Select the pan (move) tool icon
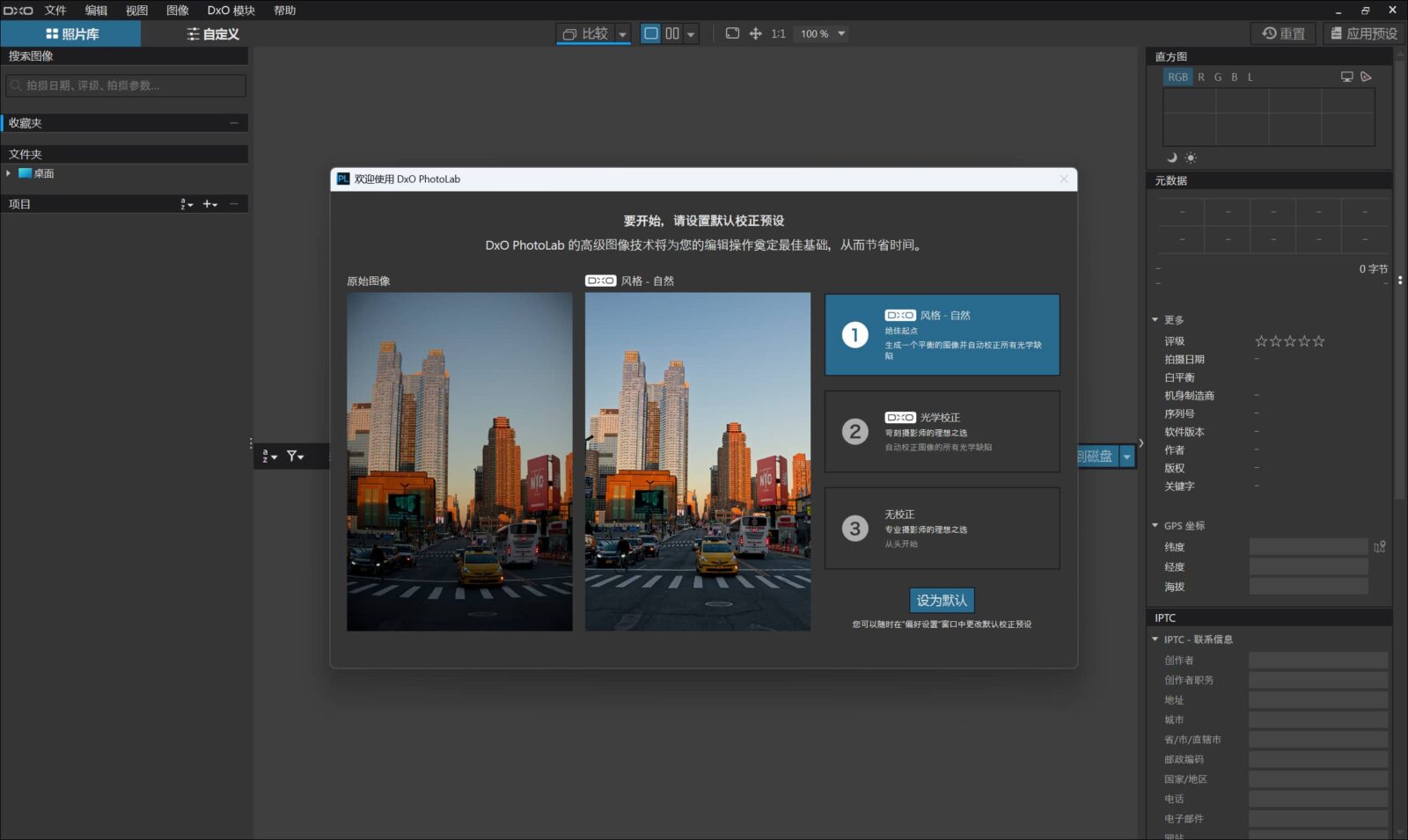 [755, 33]
